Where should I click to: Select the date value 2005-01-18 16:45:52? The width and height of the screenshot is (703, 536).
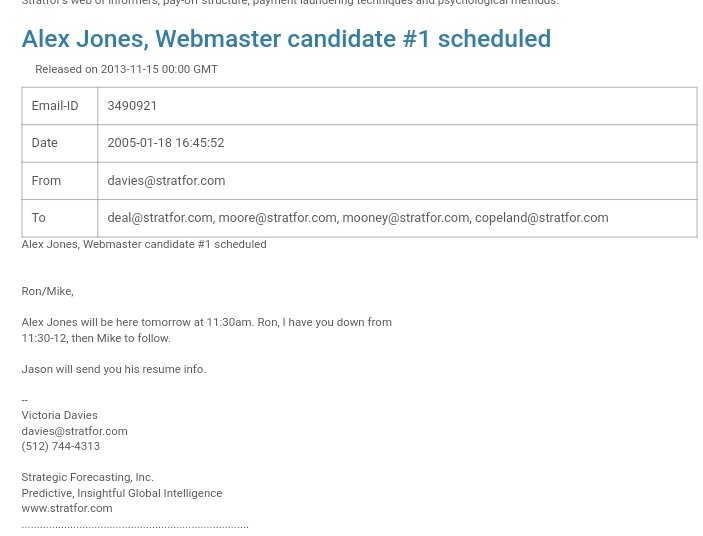coord(165,143)
